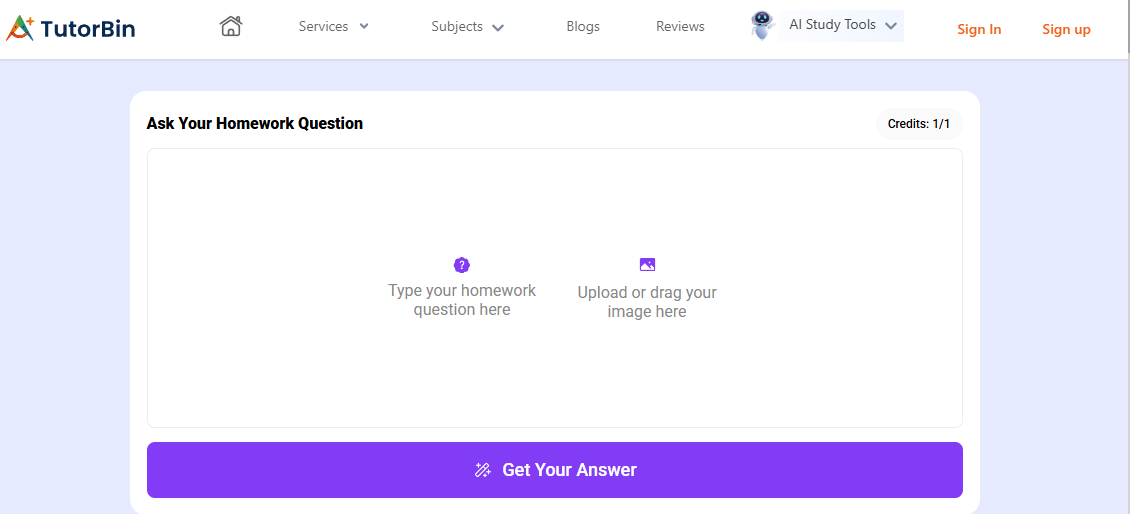
Task: Go to the home page icon
Action: point(231,26)
